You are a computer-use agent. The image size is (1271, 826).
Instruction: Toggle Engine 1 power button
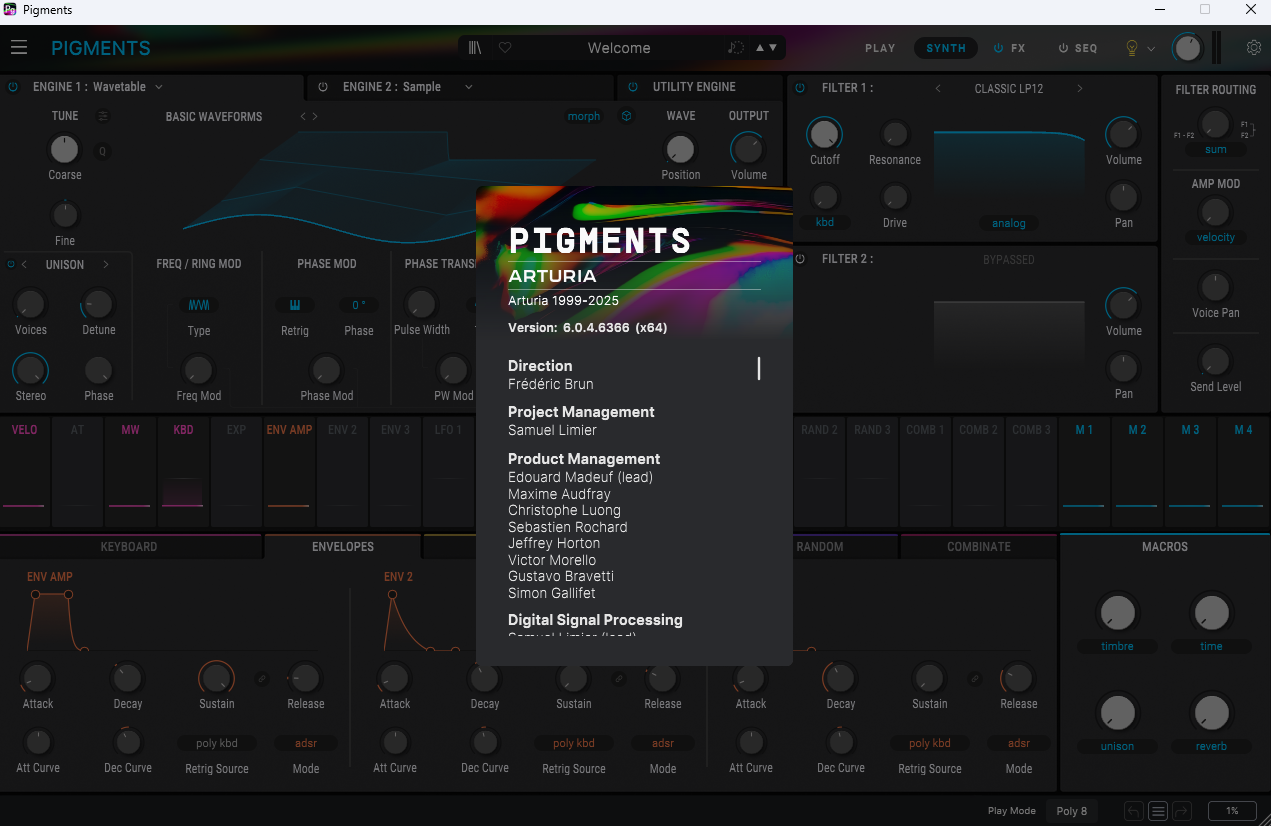(14, 87)
